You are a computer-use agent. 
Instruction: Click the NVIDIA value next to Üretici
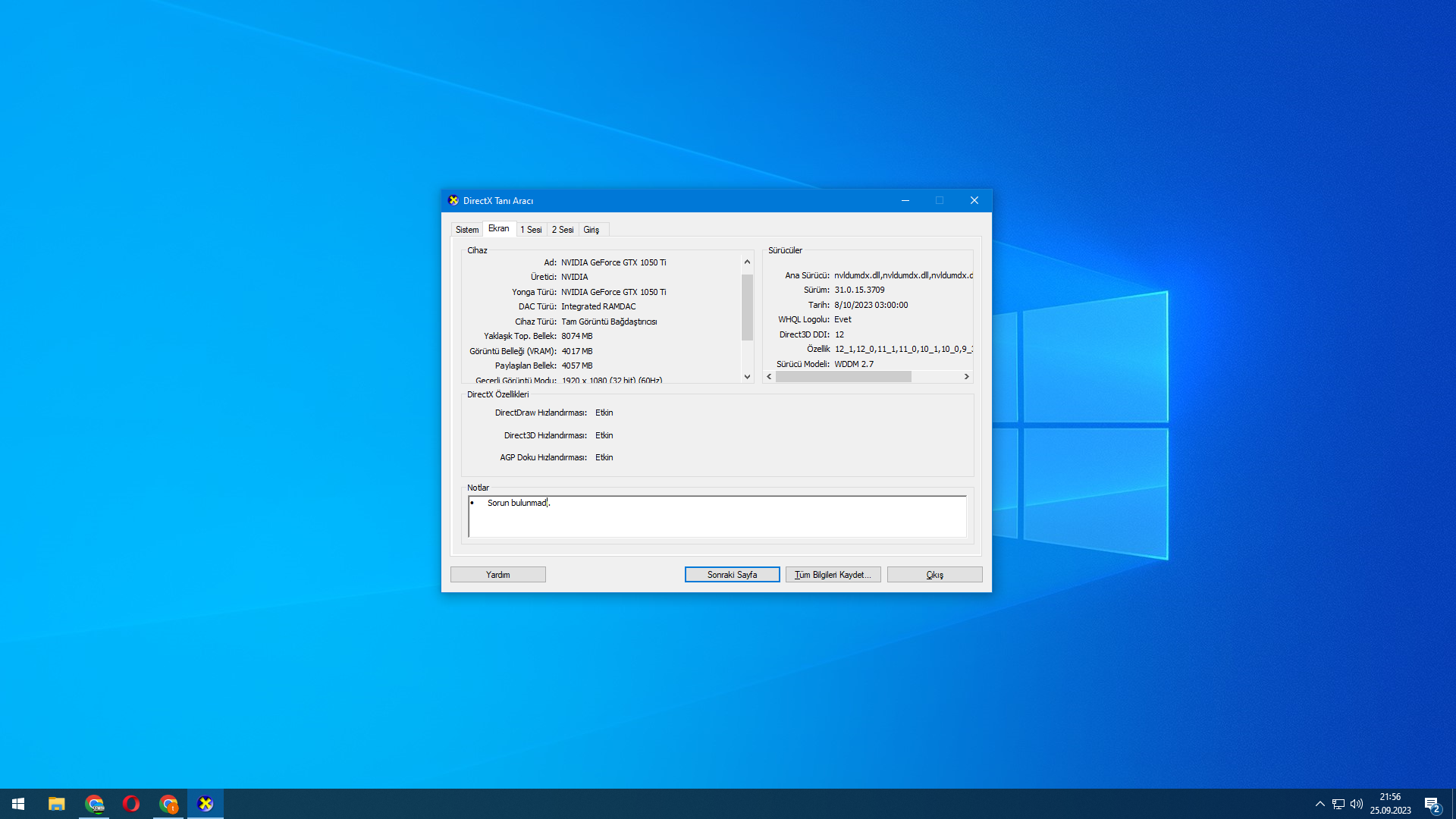575,278
